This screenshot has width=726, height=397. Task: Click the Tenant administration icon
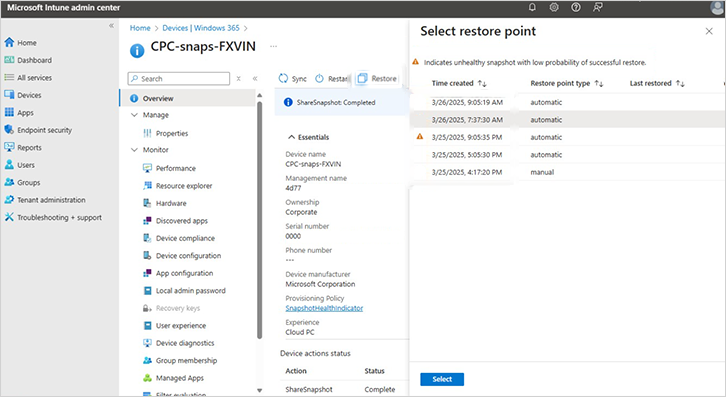point(9,200)
